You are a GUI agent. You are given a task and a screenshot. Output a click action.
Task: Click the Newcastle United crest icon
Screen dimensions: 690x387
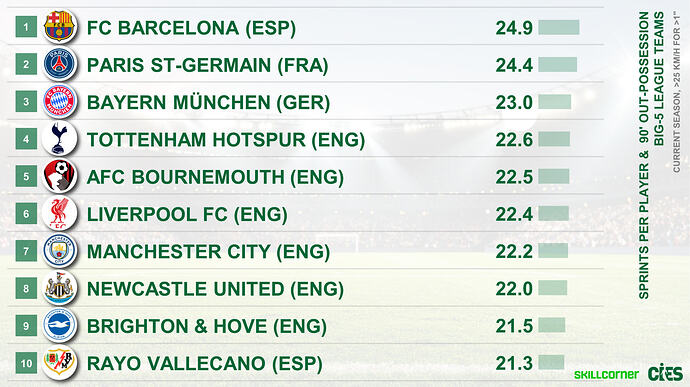(59, 288)
